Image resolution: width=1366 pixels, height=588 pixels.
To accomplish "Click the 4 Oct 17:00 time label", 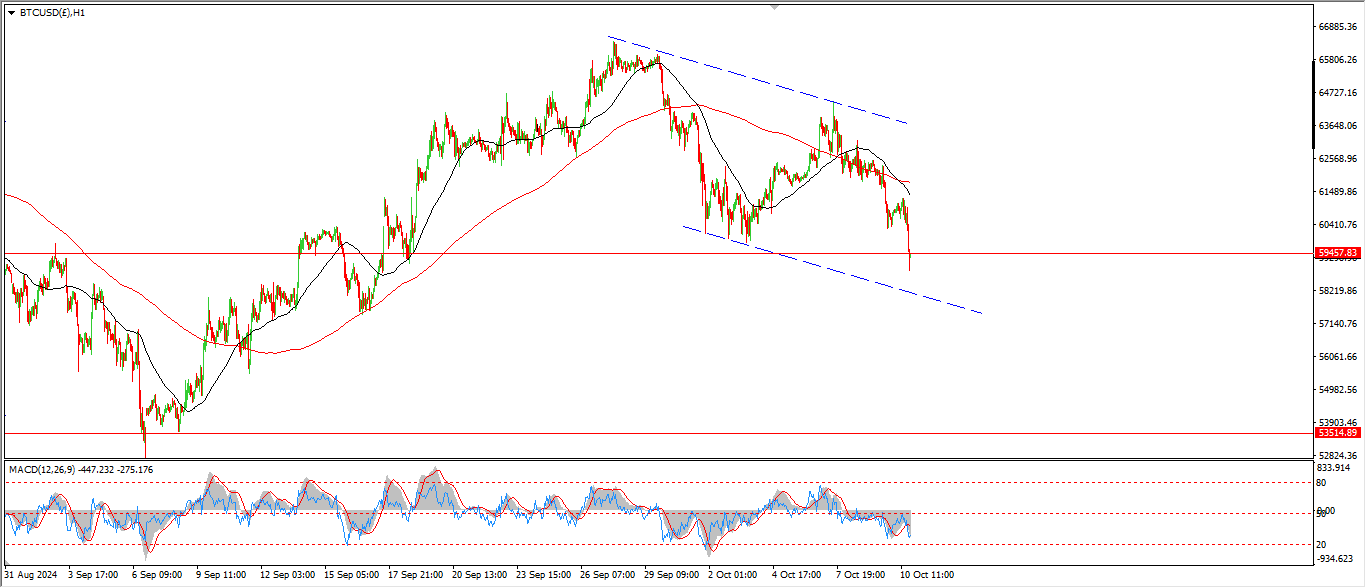I will [797, 575].
